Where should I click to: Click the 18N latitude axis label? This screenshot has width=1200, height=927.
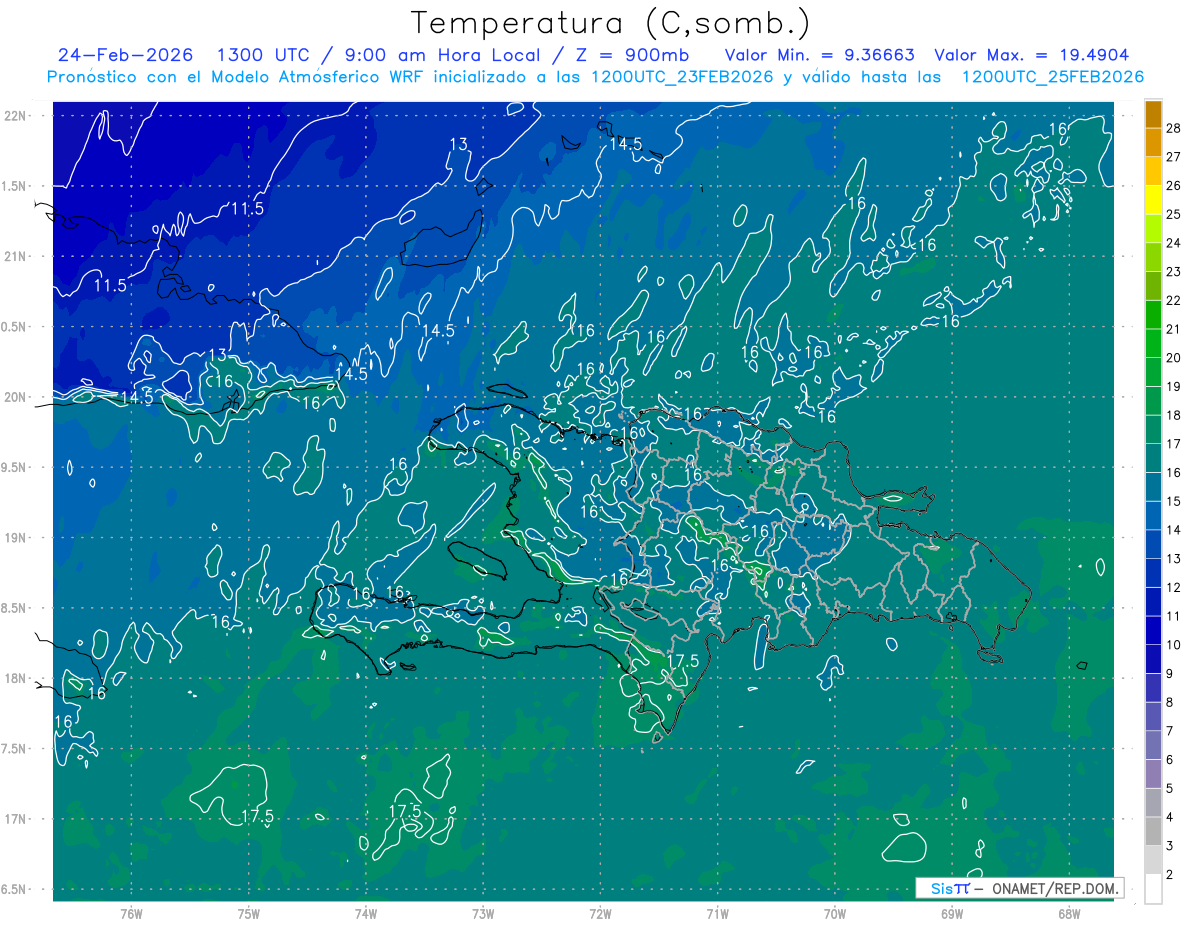17,678
